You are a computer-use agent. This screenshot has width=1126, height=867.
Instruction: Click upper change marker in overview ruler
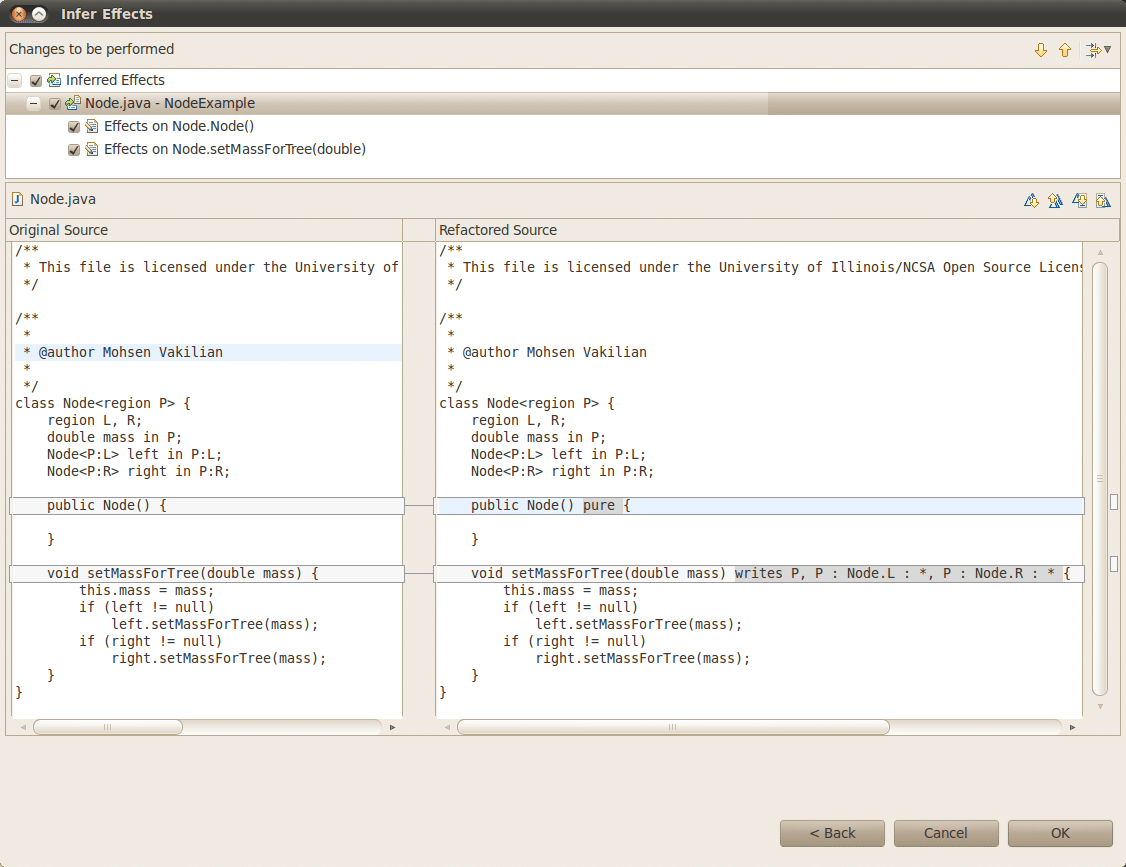(1114, 502)
